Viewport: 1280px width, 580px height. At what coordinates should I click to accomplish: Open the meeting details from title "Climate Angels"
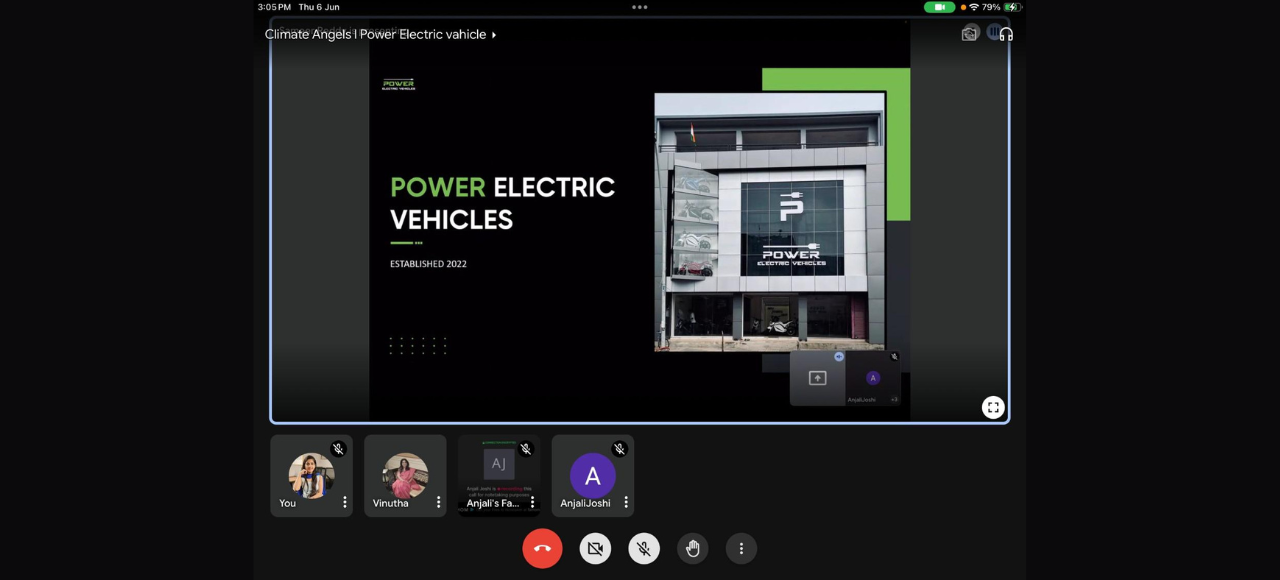[x=380, y=34]
